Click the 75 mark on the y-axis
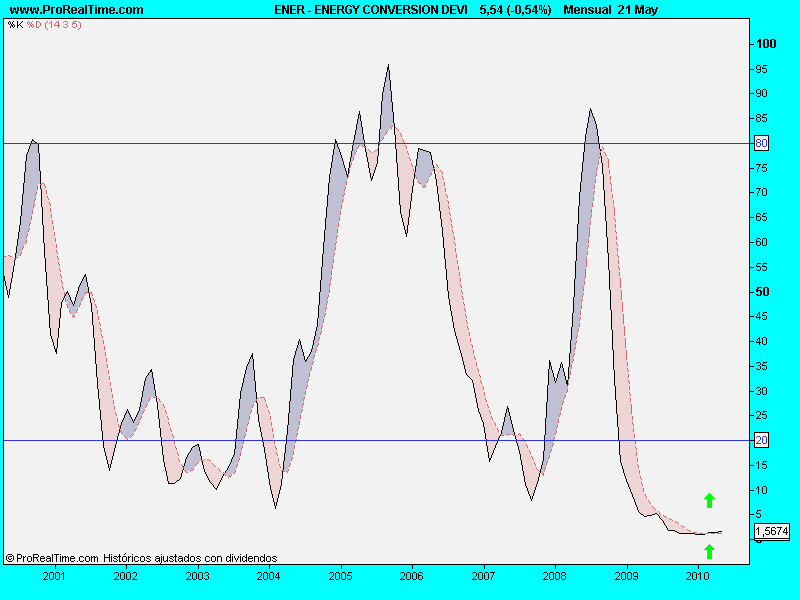The height and width of the screenshot is (600, 800). pos(761,168)
